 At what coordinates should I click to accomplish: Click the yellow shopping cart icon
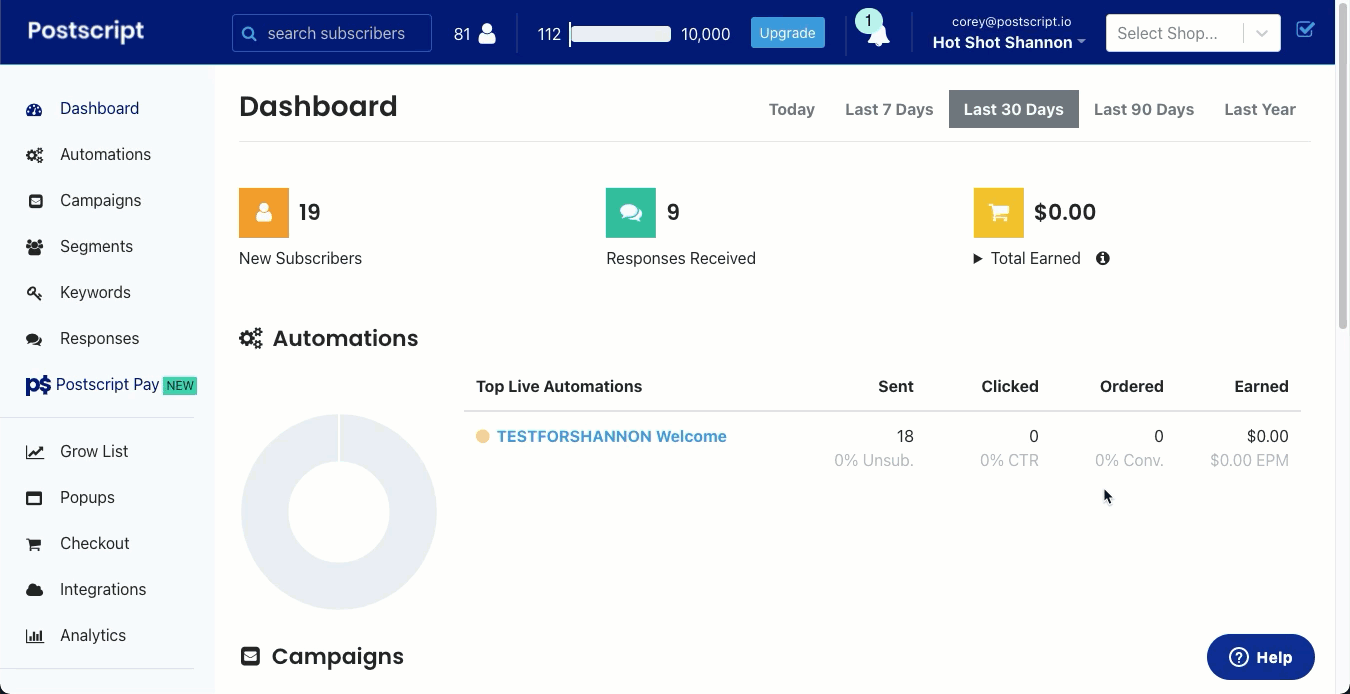(998, 213)
